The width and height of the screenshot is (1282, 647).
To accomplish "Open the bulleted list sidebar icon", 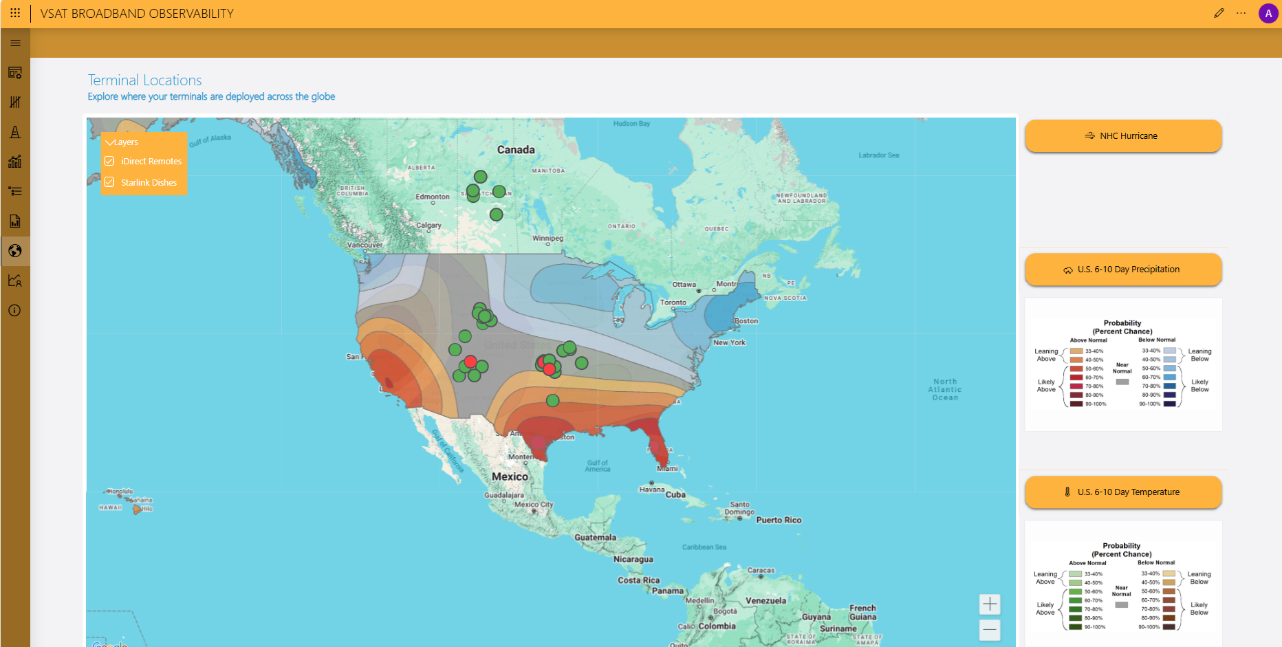I will 15,191.
